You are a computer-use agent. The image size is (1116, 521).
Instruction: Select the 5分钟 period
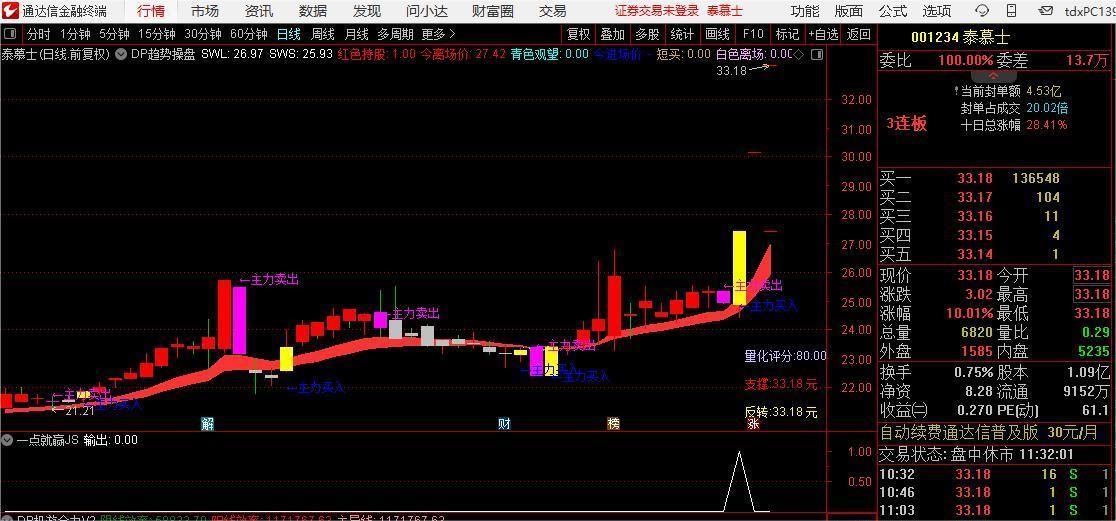click(114, 34)
